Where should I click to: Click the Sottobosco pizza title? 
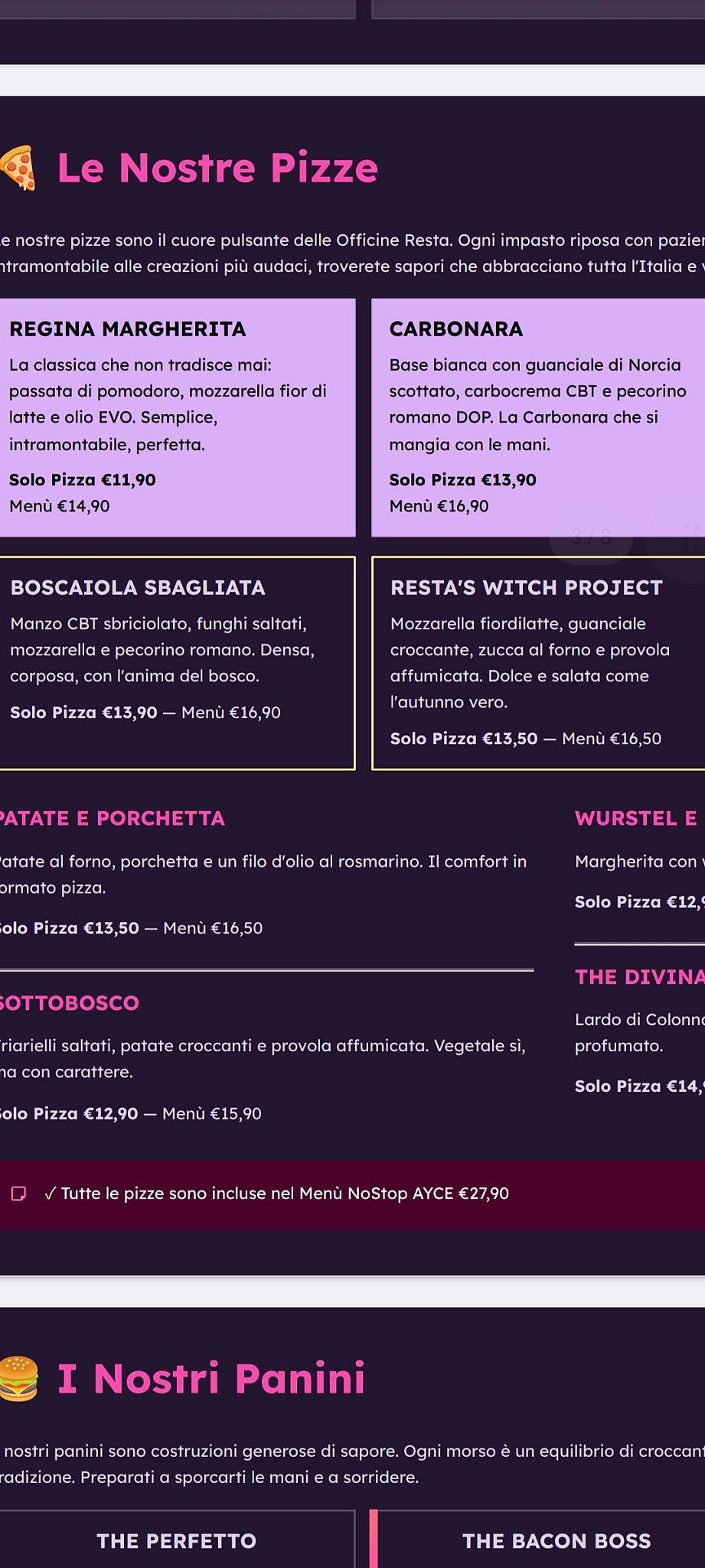(x=69, y=1002)
